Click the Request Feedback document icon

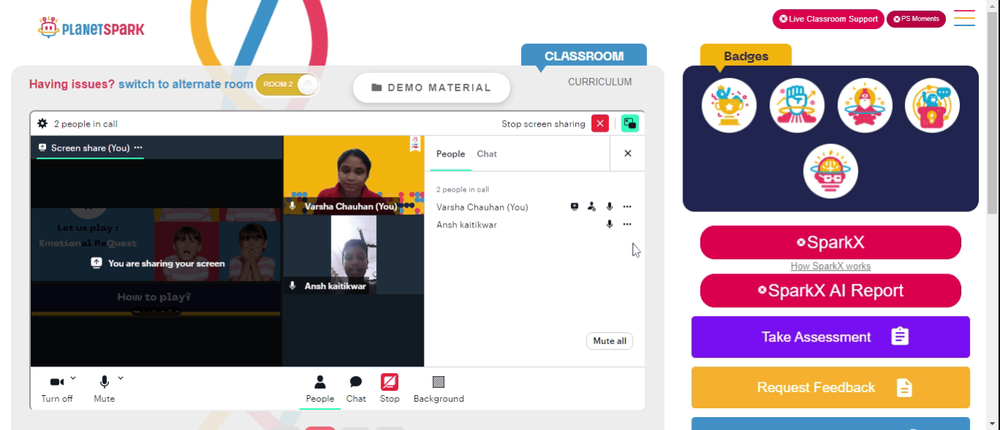coord(904,387)
